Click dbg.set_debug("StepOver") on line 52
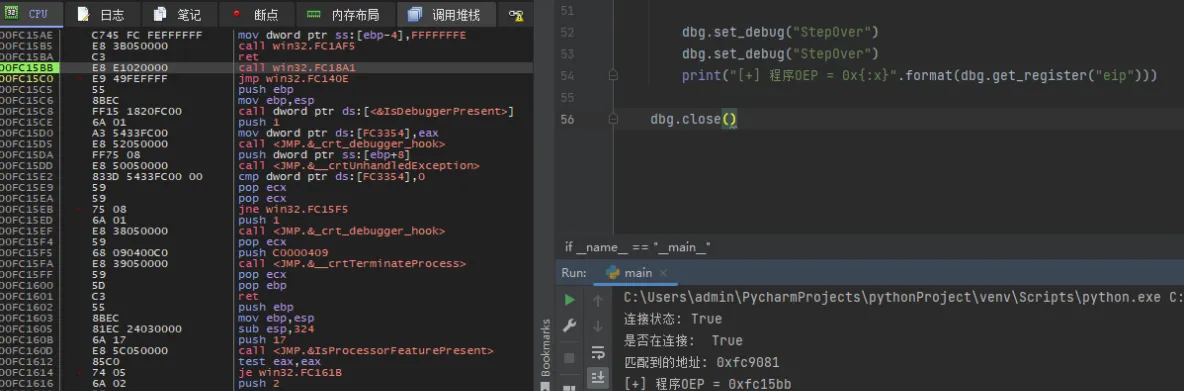This screenshot has width=1184, height=391. tap(780, 32)
